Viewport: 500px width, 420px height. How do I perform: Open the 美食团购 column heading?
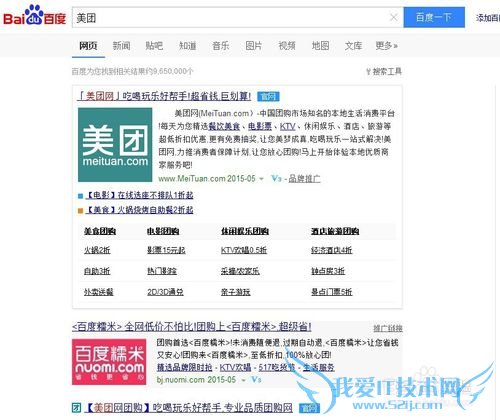click(100, 231)
